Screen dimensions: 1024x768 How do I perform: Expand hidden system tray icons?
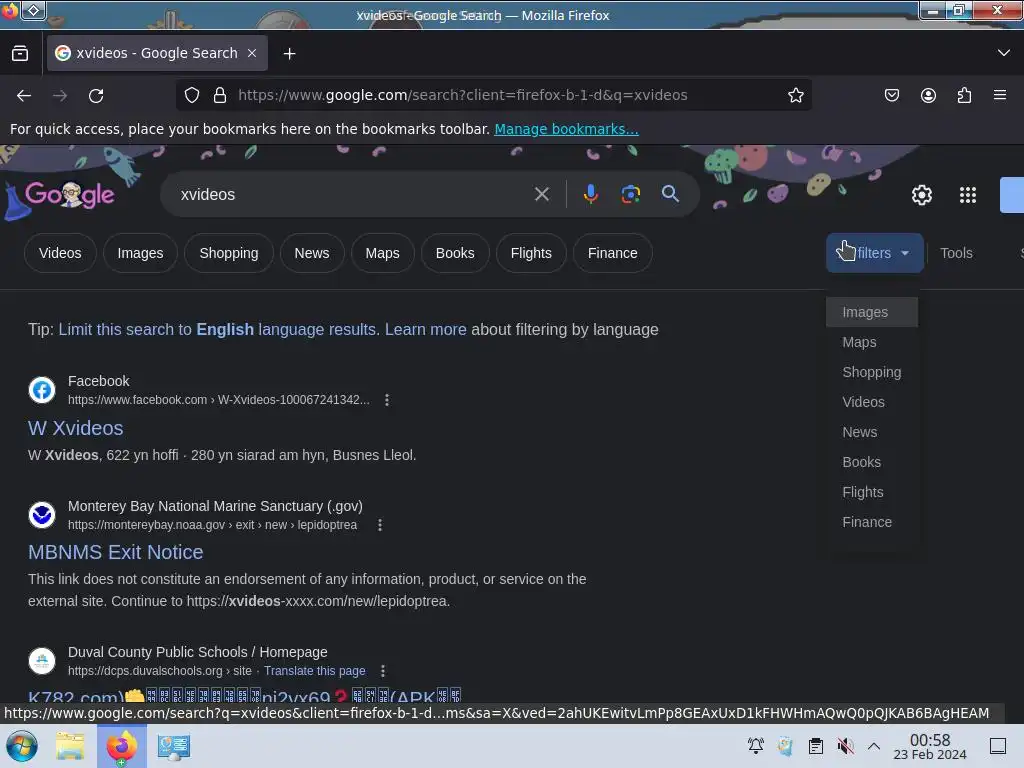(x=874, y=746)
